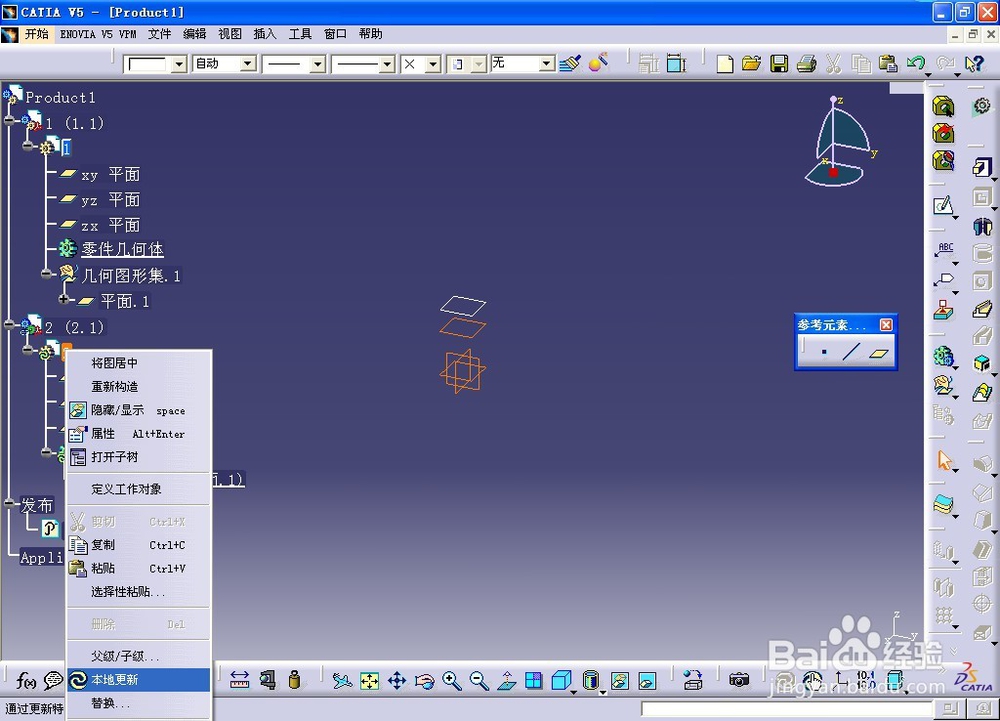1000x721 pixels.
Task: Open the Multi-View quad icon
Action: pos(534,681)
